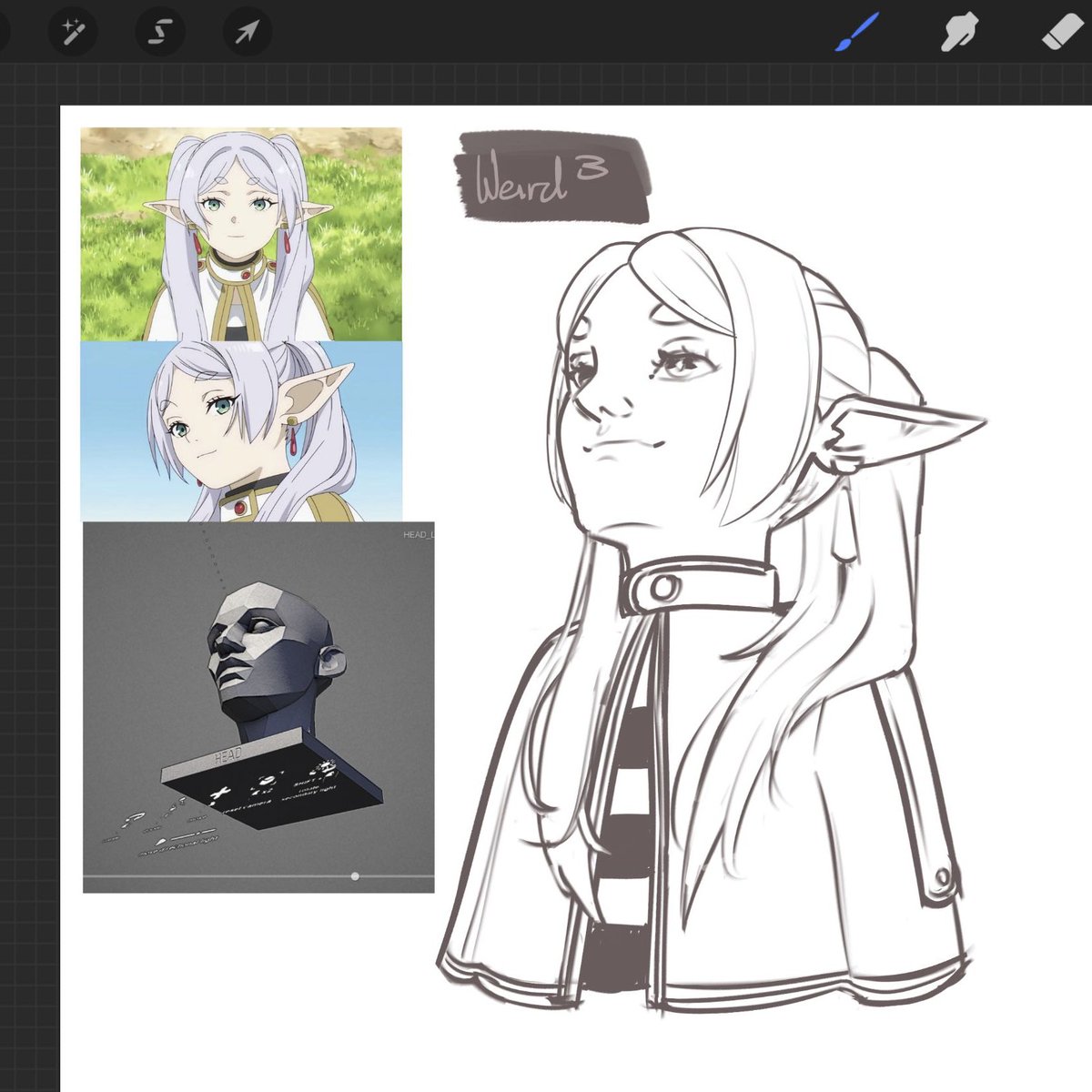Screen dimensions: 1092x1092
Task: Tap the handwritten "Weird 3" label
Action: (553, 178)
